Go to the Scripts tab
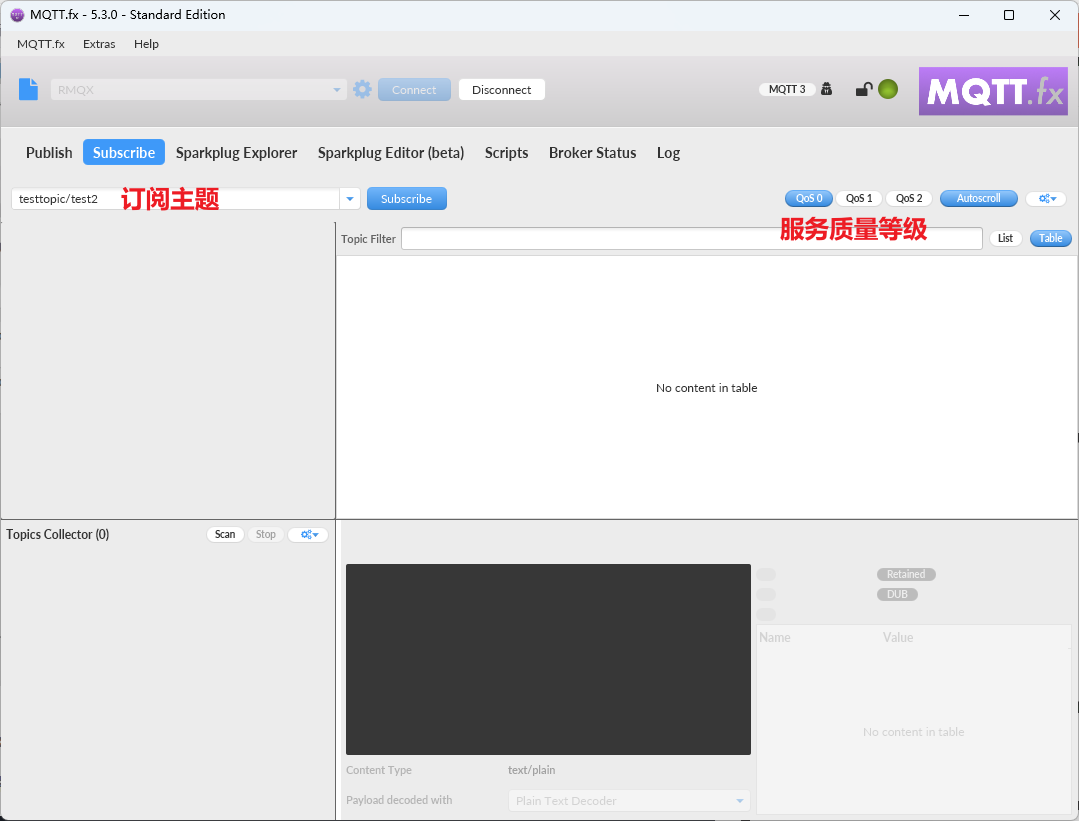 pos(506,153)
